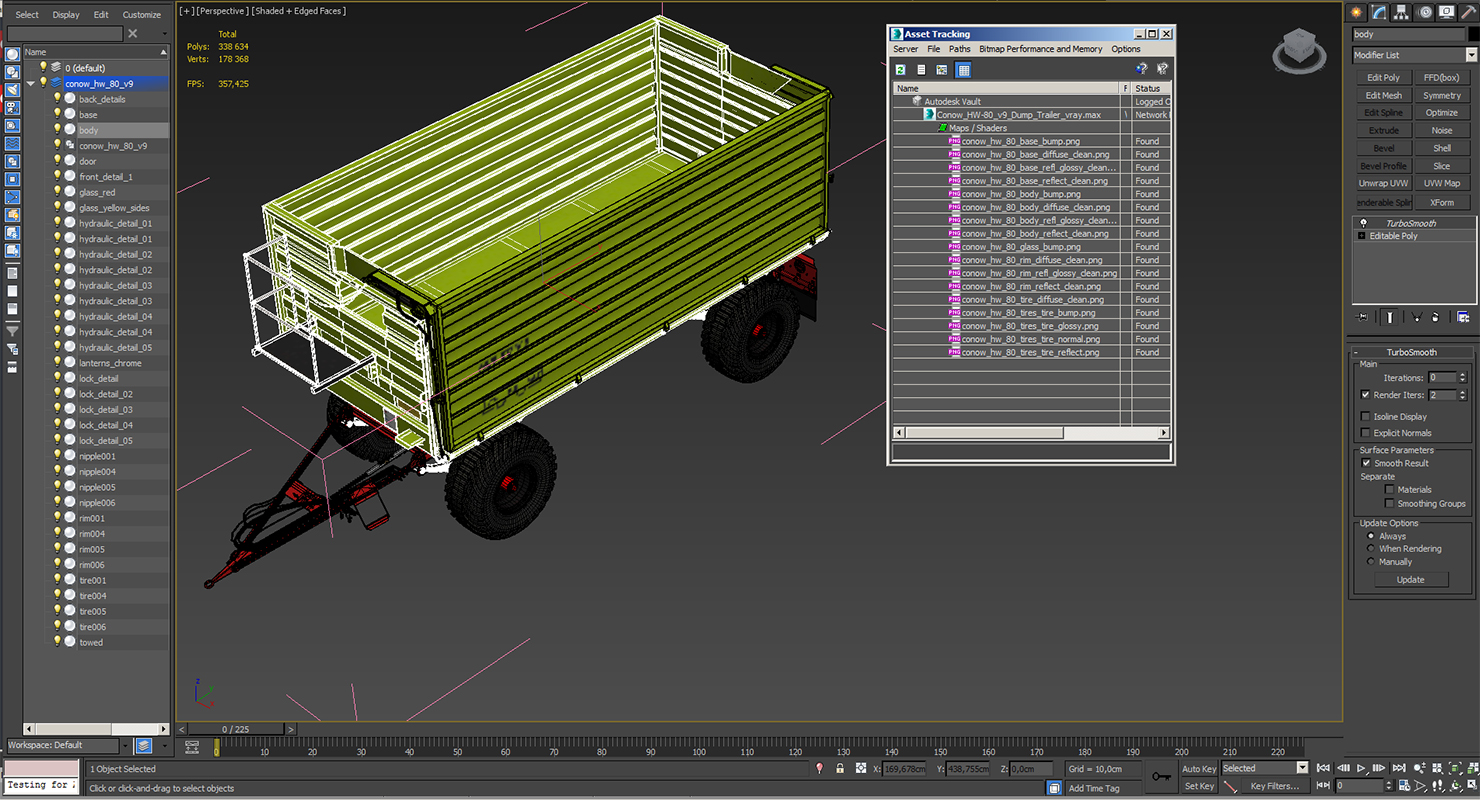Enable Separate by Smoothing Groups checkbox

point(1389,503)
